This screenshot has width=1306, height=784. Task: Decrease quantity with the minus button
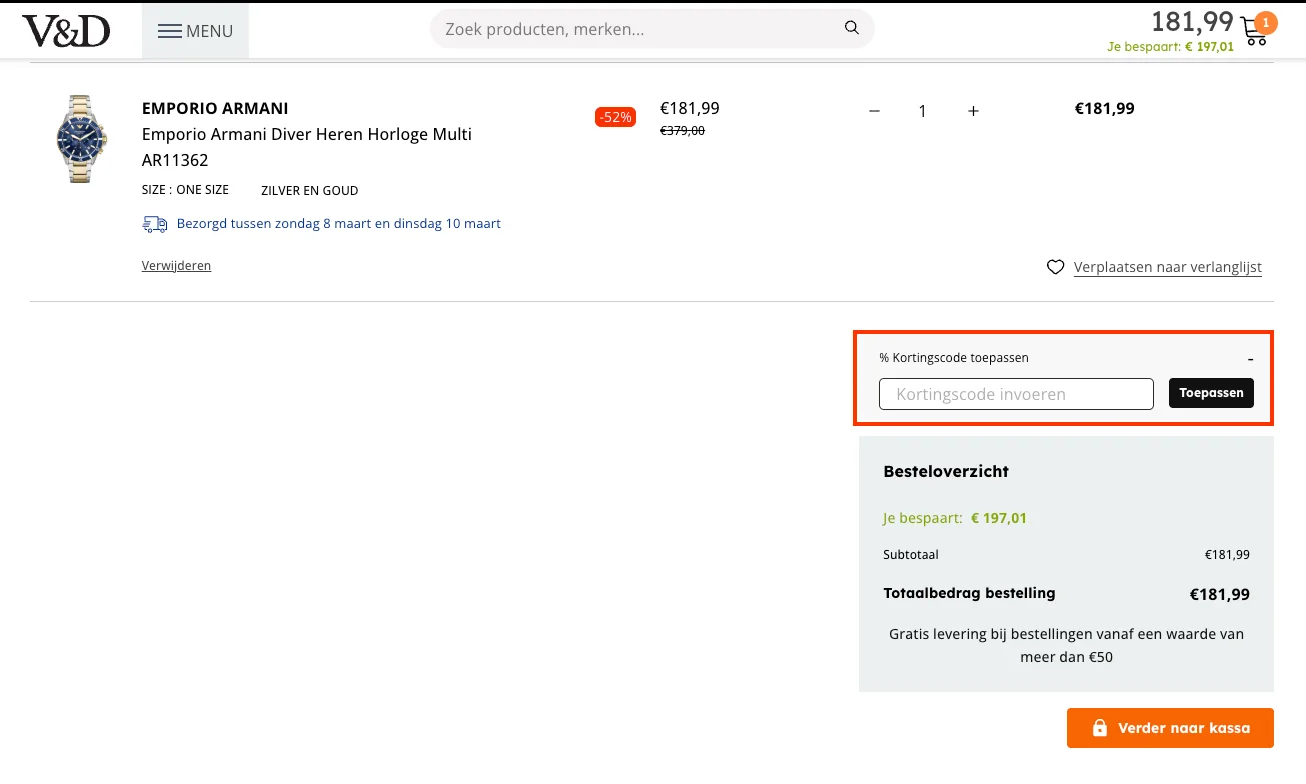pyautogui.click(x=874, y=111)
